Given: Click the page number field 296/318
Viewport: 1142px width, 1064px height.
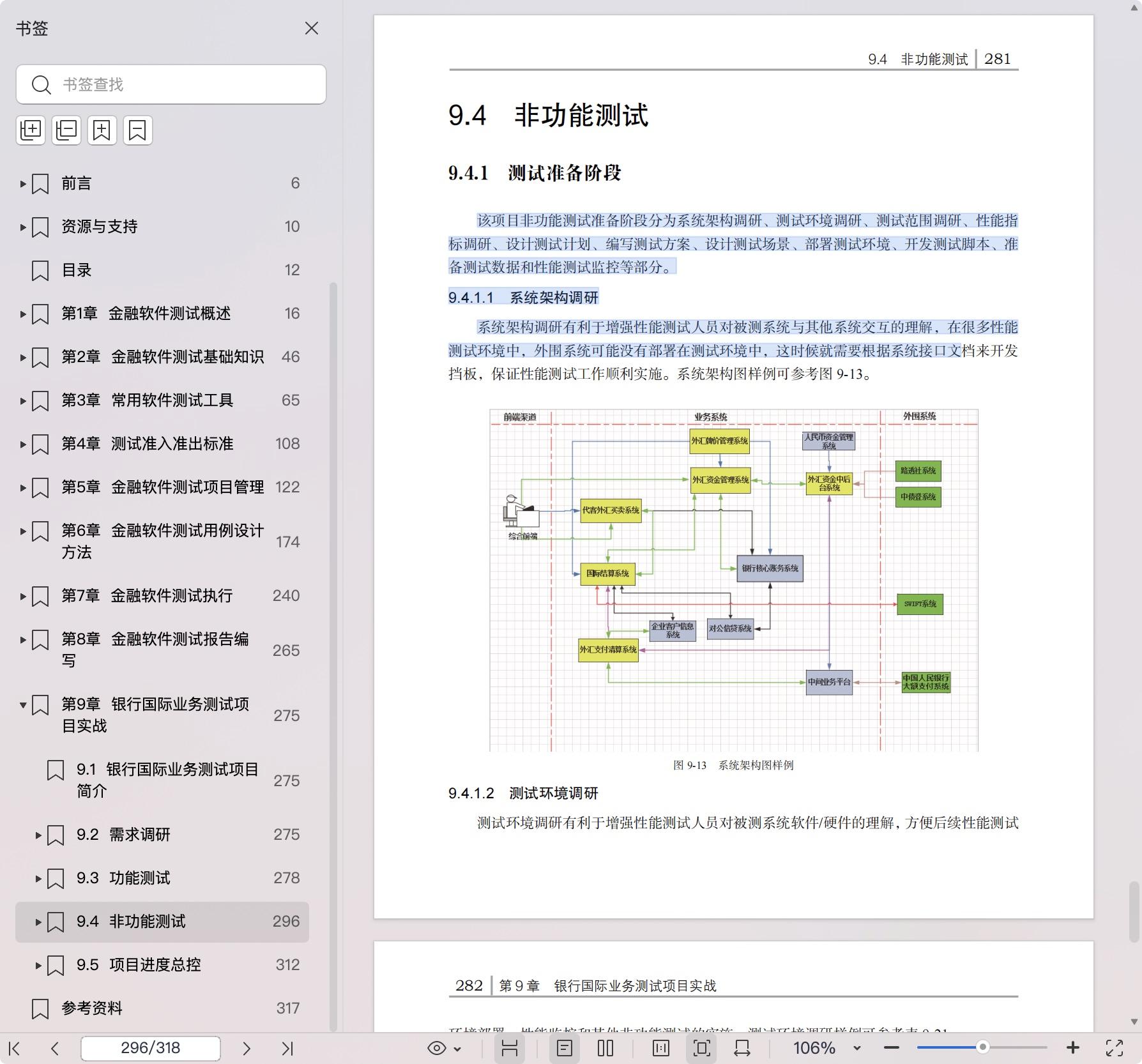Looking at the screenshot, I should [x=151, y=1048].
